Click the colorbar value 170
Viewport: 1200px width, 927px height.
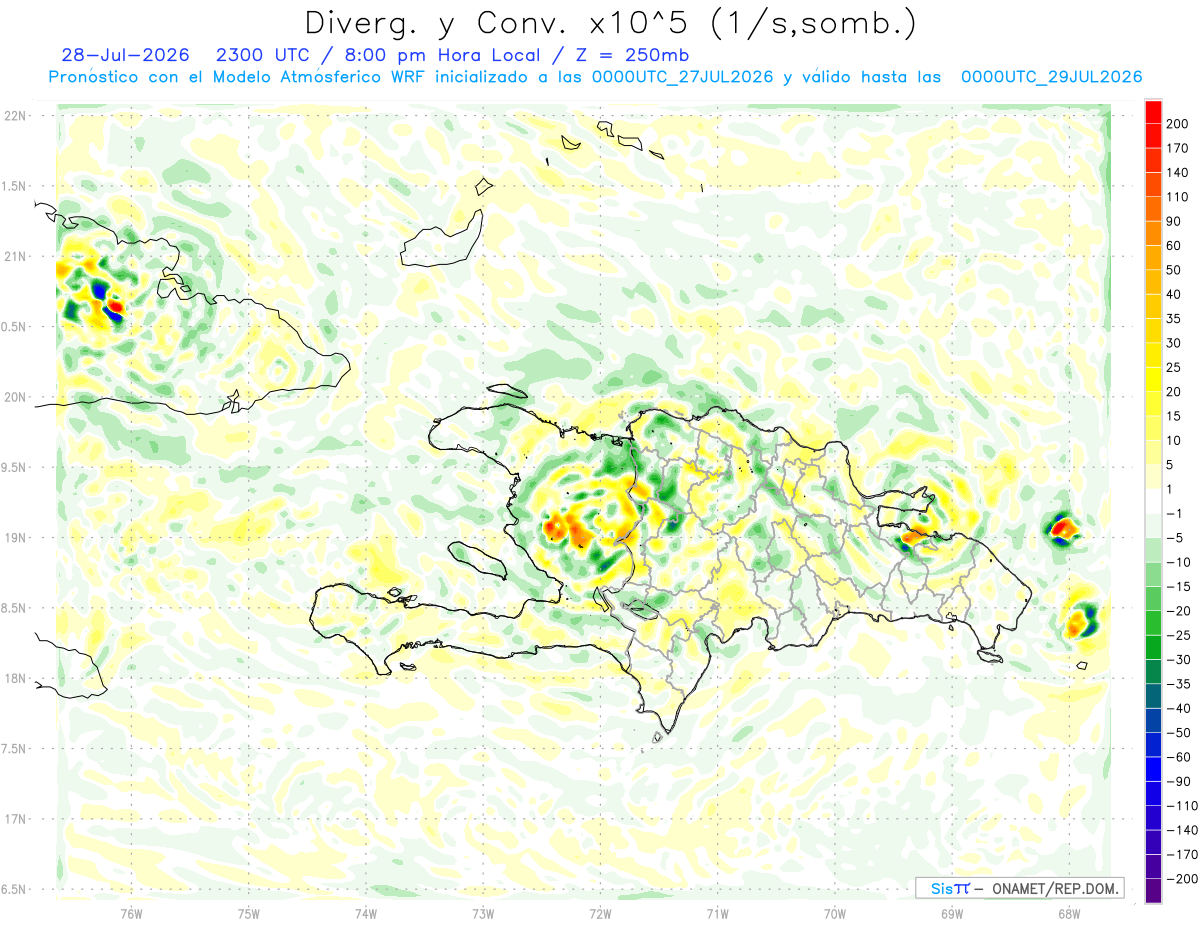1177,148
